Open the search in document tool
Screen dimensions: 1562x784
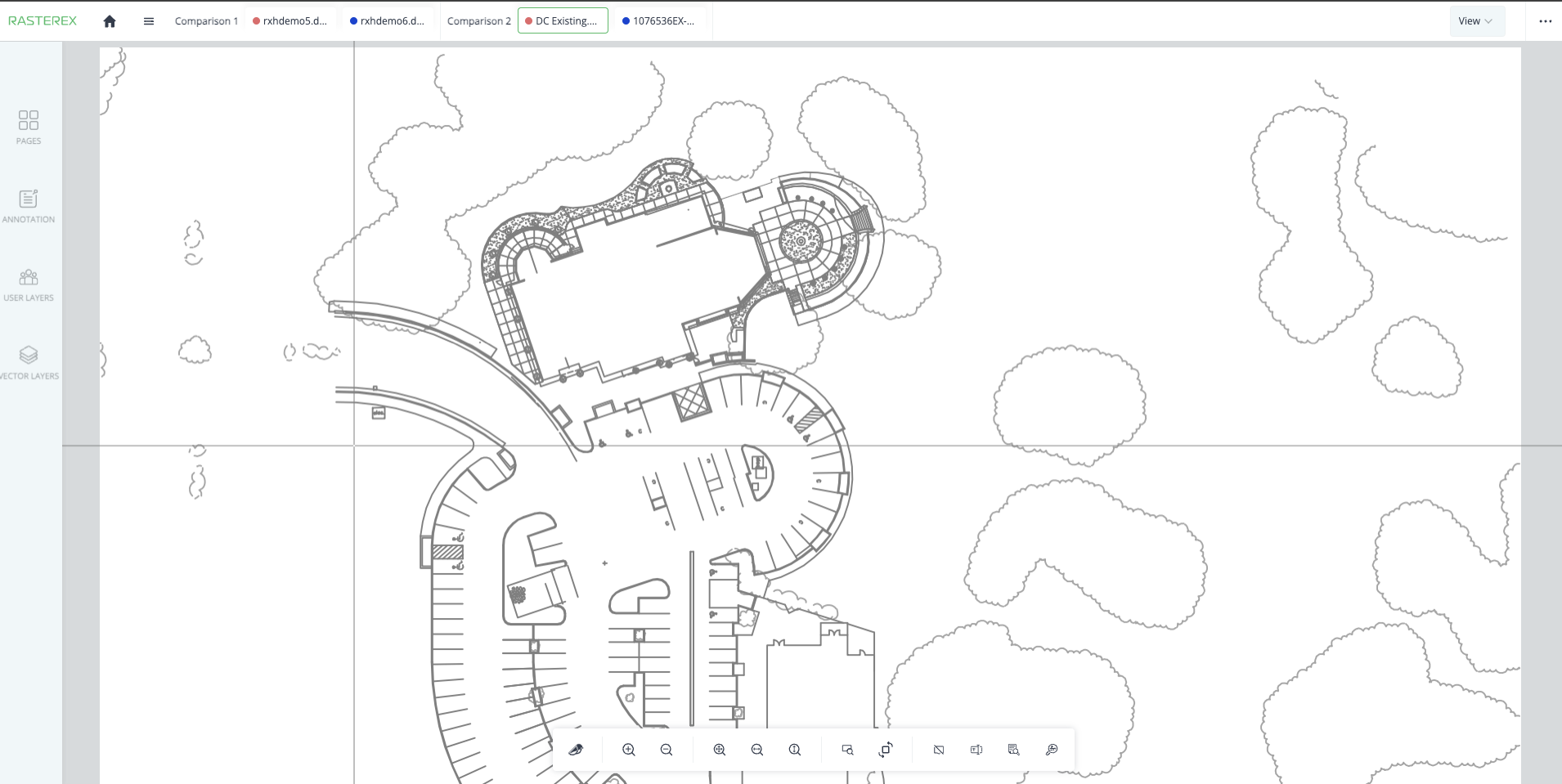coord(1014,750)
